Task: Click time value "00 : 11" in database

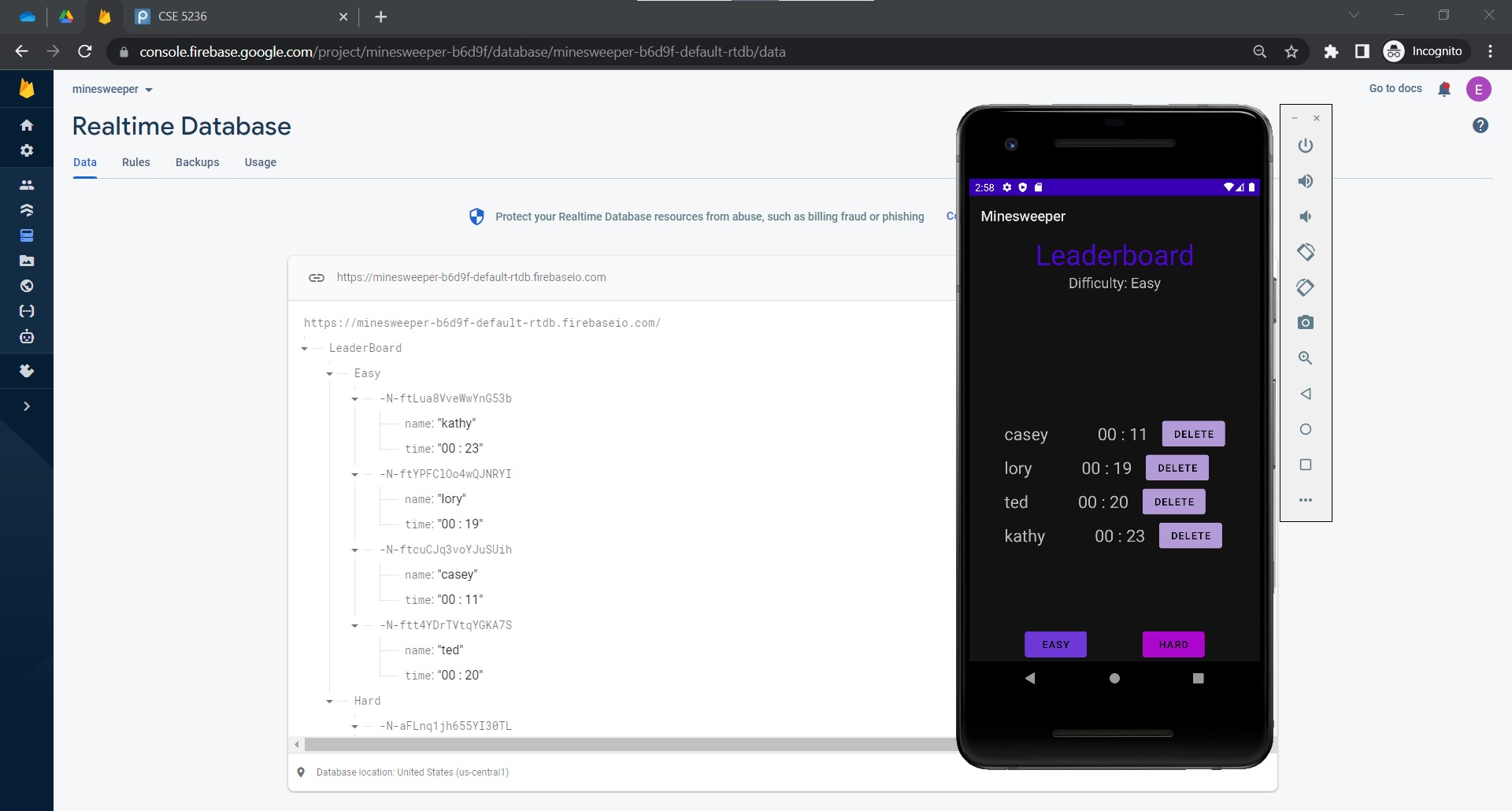Action: (460, 600)
